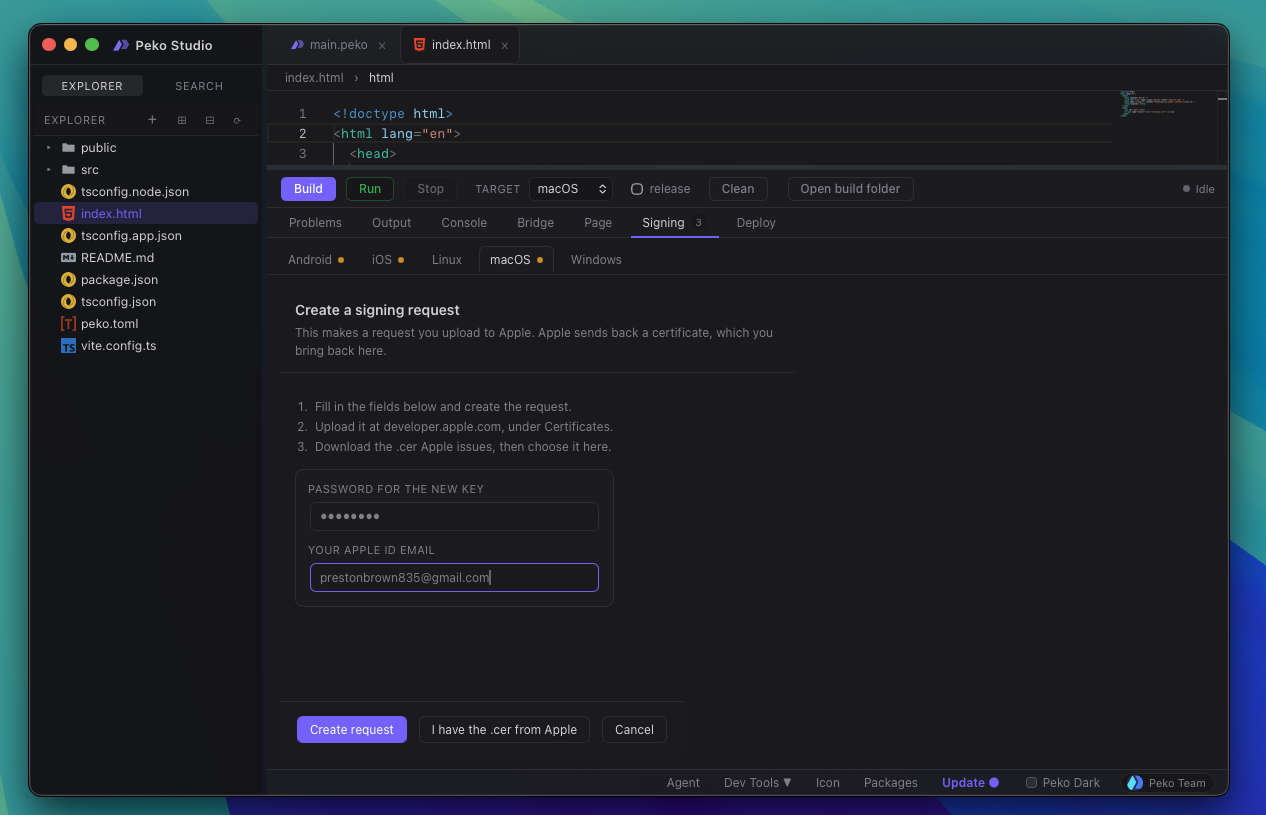This screenshot has height=815, width=1266.
Task: Toggle the release checkbox
Action: tap(637, 189)
